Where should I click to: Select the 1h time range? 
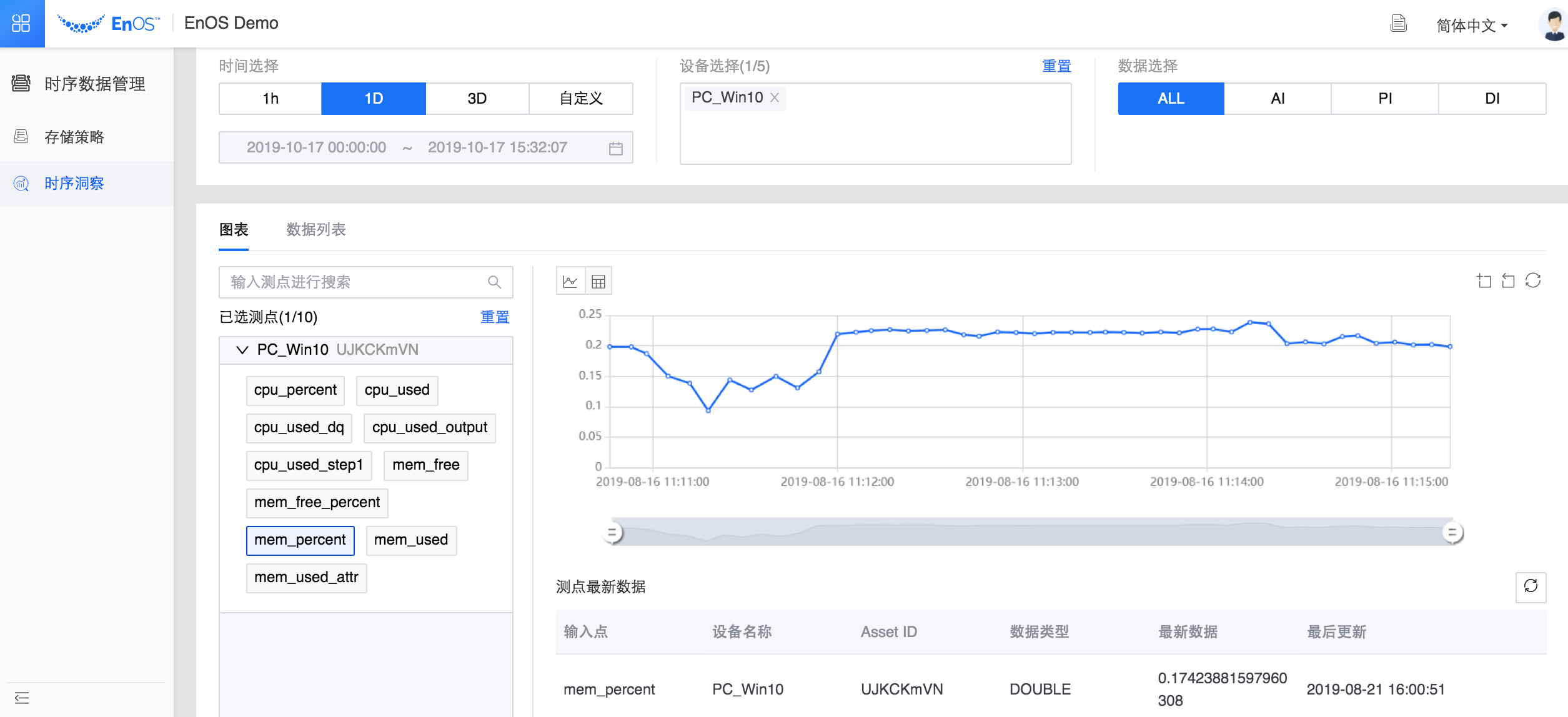[270, 99]
